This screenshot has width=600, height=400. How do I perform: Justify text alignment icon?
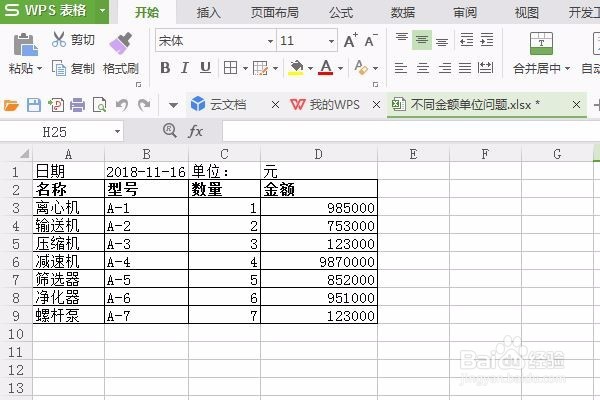pos(465,68)
